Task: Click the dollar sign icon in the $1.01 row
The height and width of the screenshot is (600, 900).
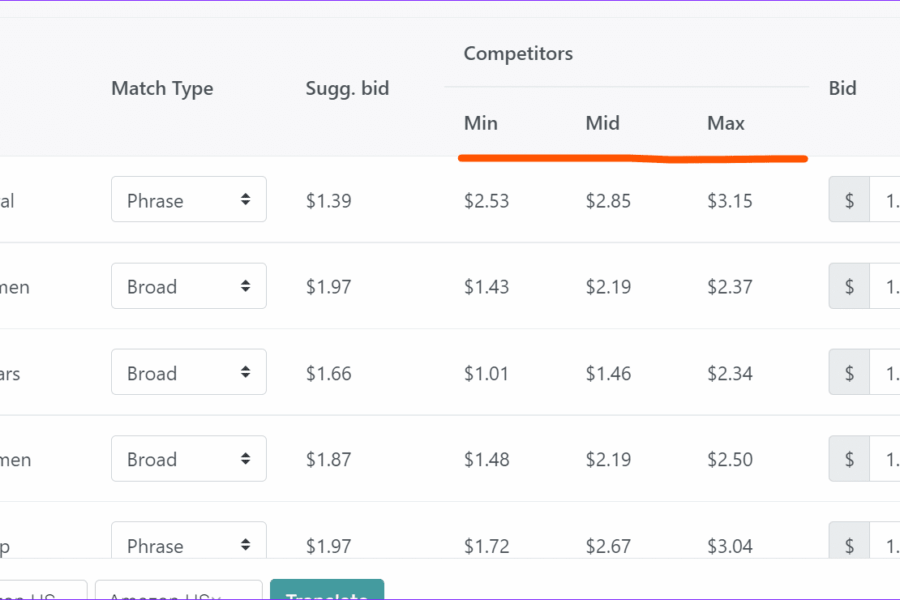Action: point(849,372)
